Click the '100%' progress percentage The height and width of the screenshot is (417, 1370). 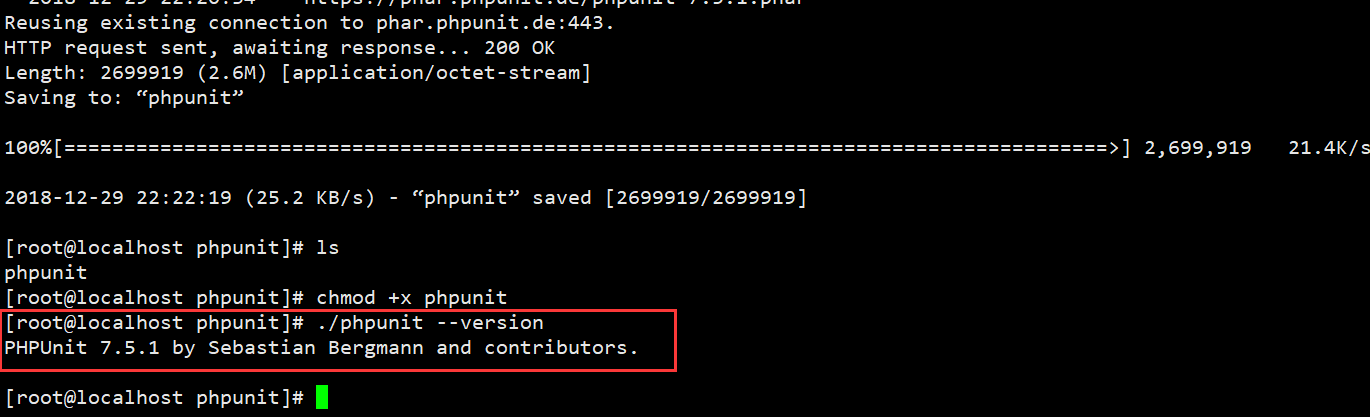point(27,148)
